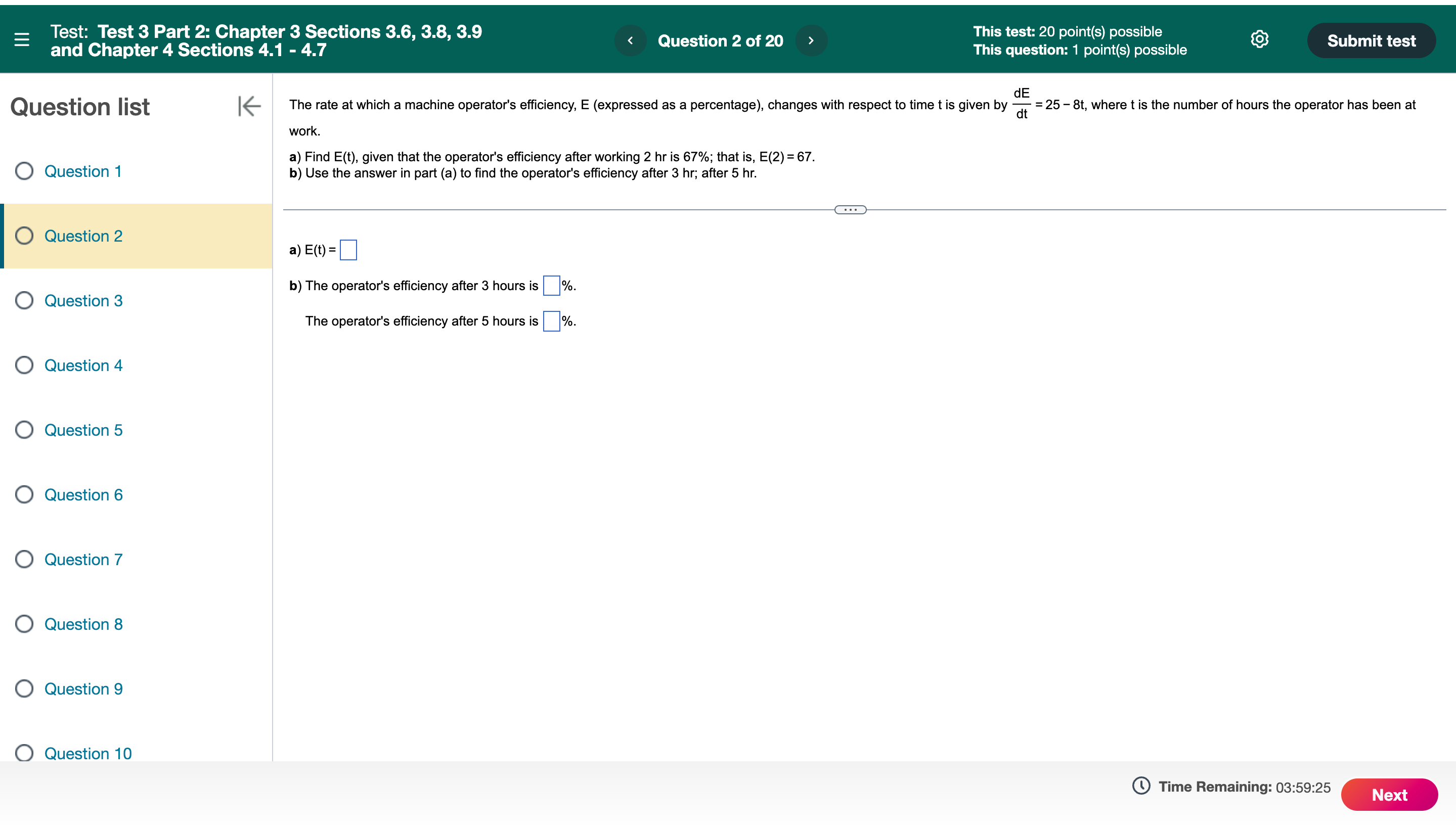
Task: Advance to the next question using the right chevron
Action: 811,40
